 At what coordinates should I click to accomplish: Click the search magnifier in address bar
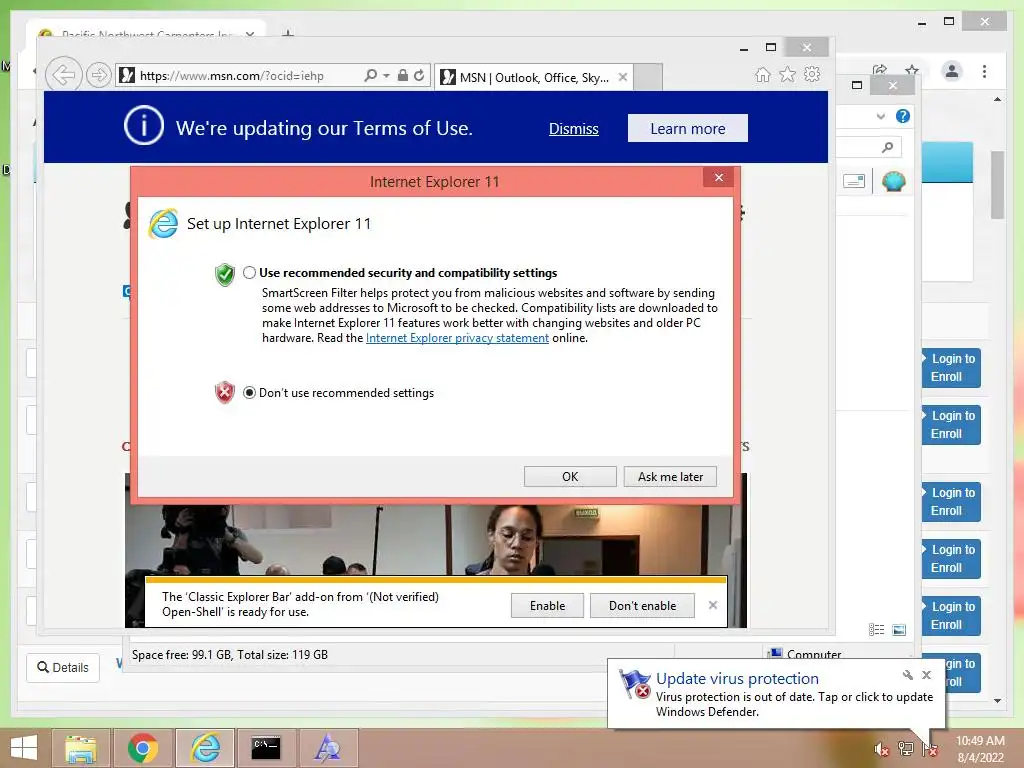pyautogui.click(x=370, y=75)
